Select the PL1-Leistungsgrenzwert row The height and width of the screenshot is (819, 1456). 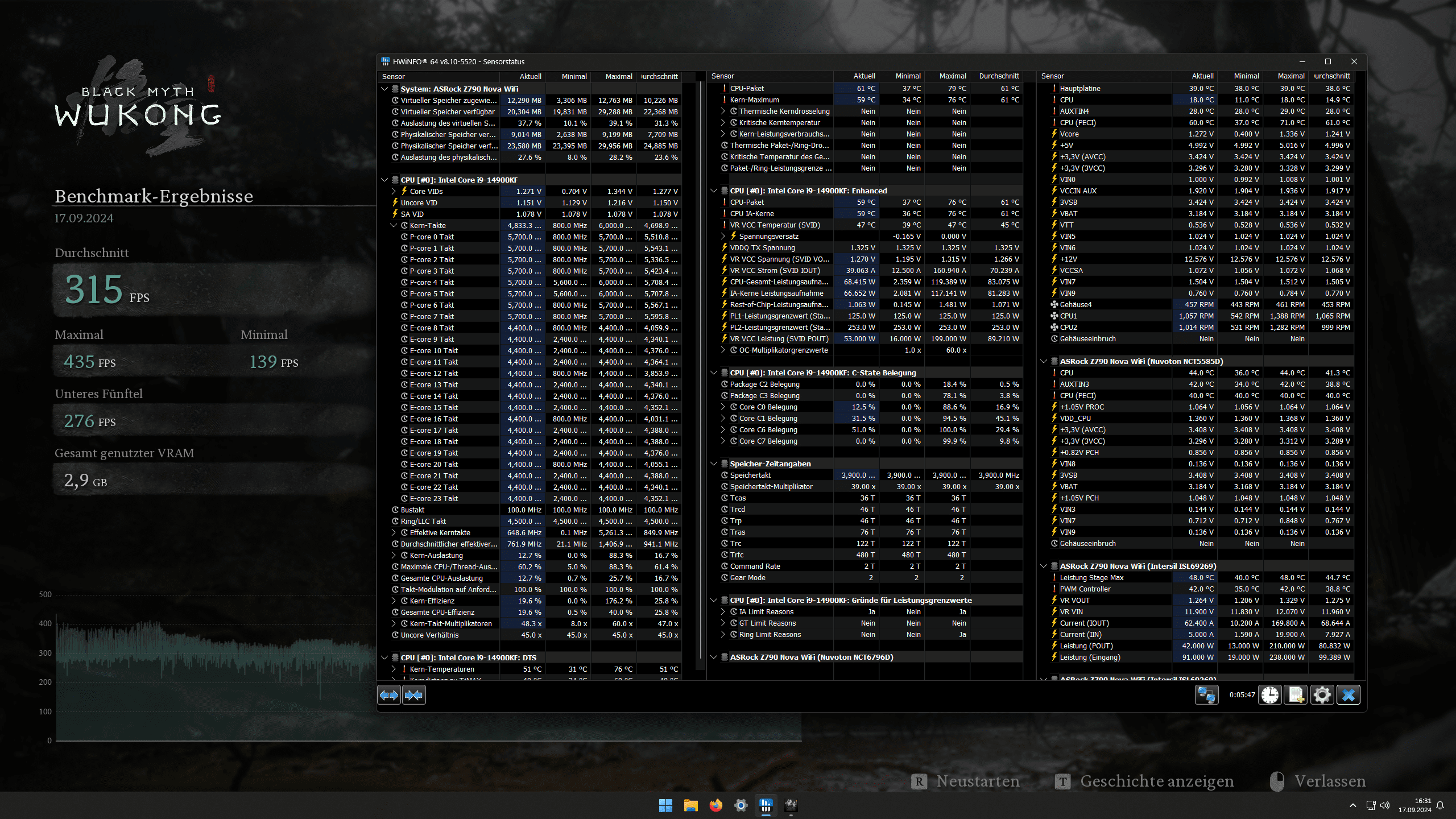(x=865, y=316)
